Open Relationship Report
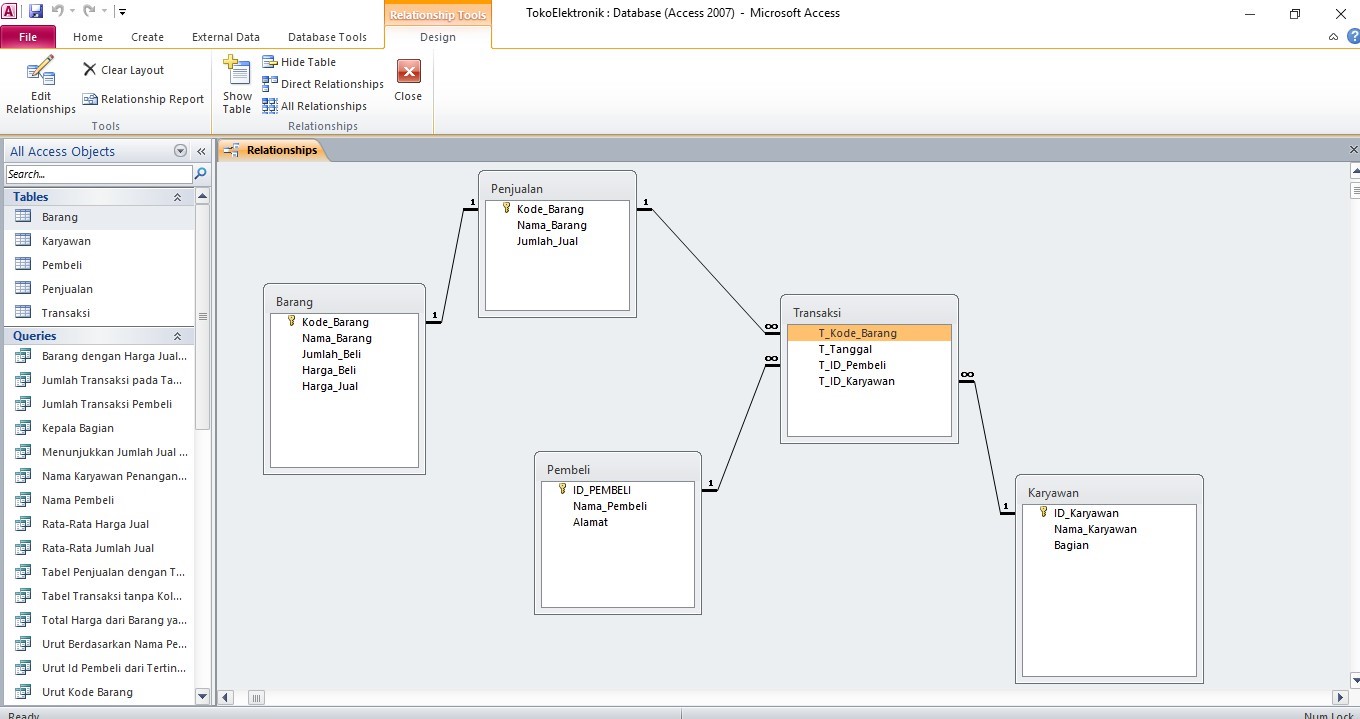 (x=143, y=99)
